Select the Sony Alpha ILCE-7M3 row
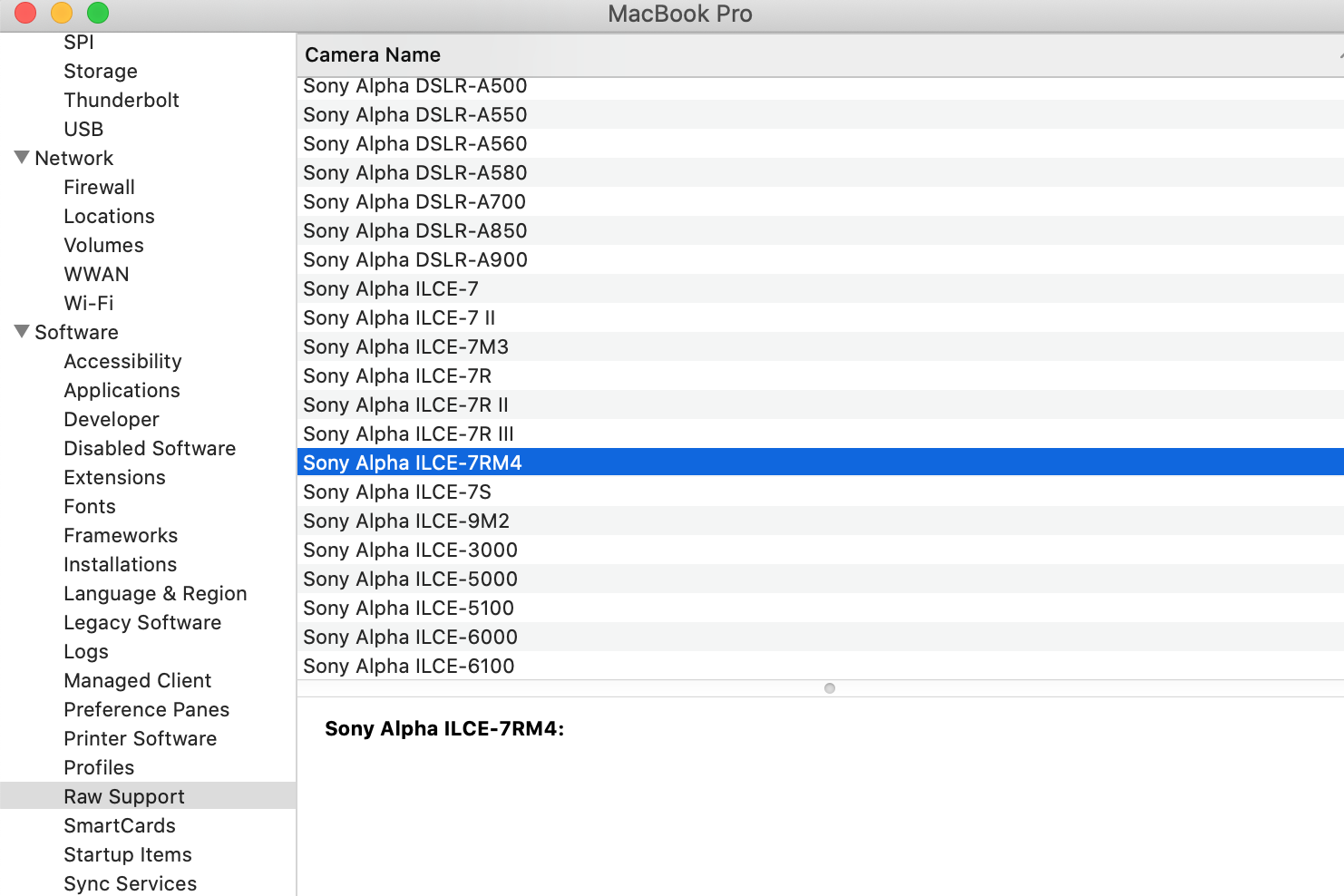The height and width of the screenshot is (896, 1344). point(821,346)
